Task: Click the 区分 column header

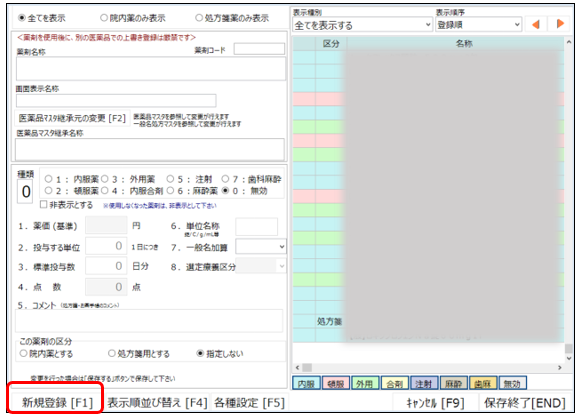Action: pyautogui.click(x=331, y=44)
